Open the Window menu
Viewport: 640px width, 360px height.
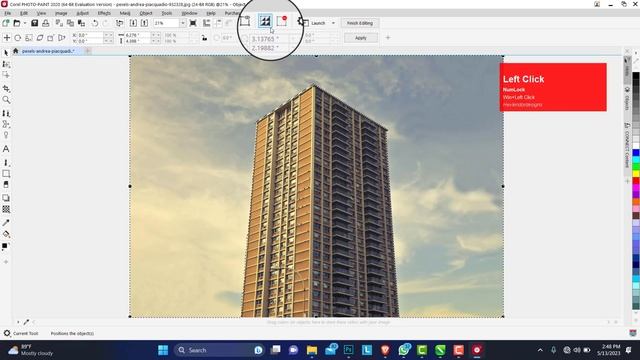click(189, 13)
